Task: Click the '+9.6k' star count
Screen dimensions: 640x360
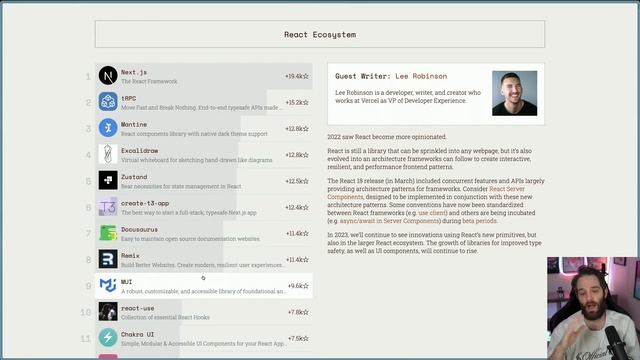Action: pos(295,286)
